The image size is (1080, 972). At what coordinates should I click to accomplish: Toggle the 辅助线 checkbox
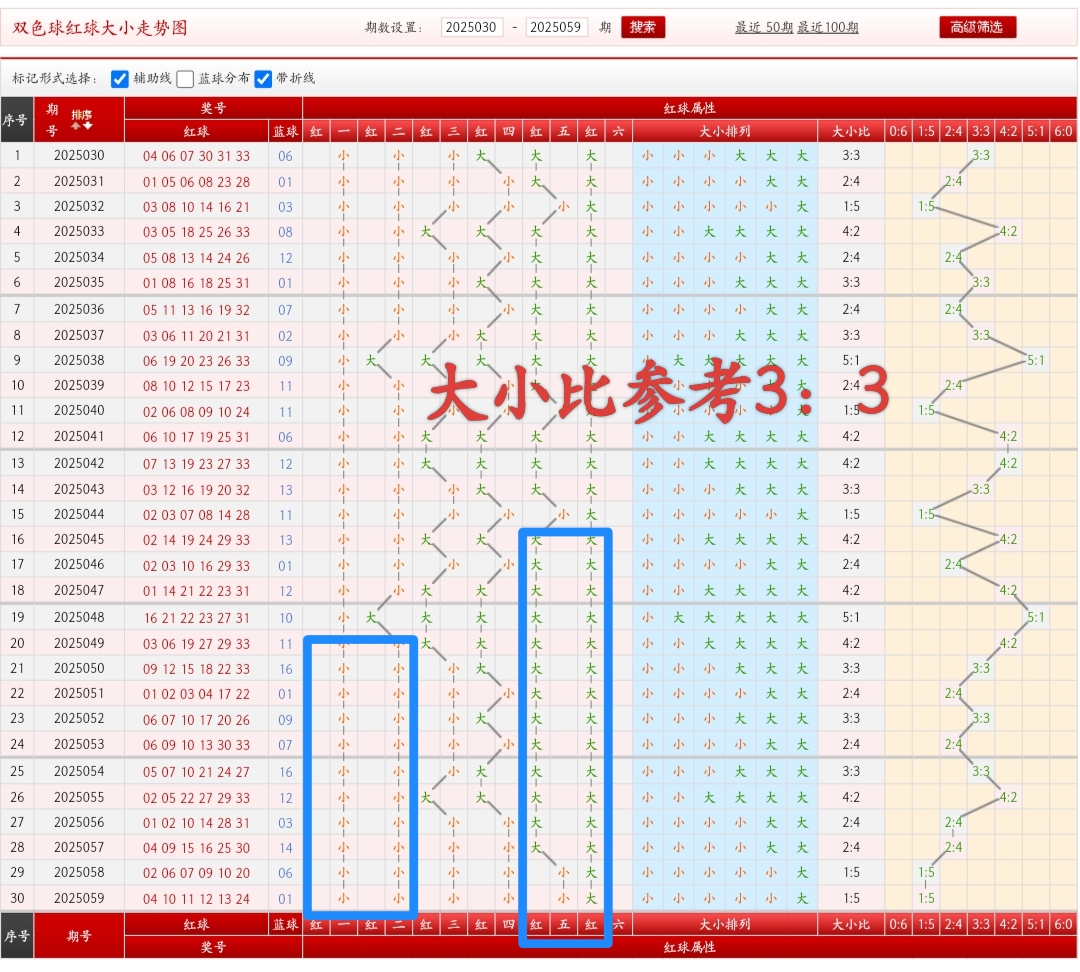click(120, 79)
